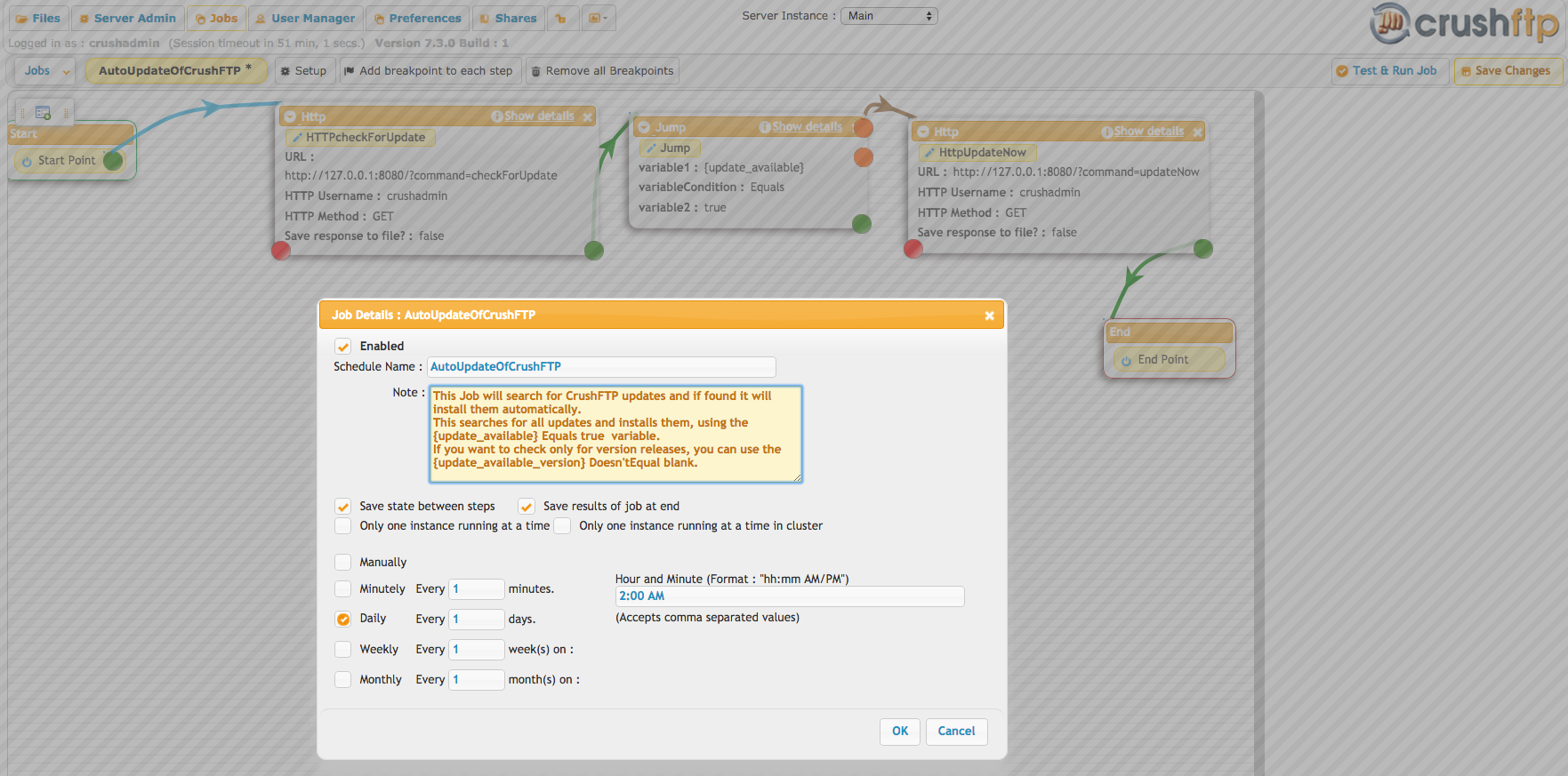Collapse the HttpUpdateNow step arrow icon

pyautogui.click(x=923, y=132)
